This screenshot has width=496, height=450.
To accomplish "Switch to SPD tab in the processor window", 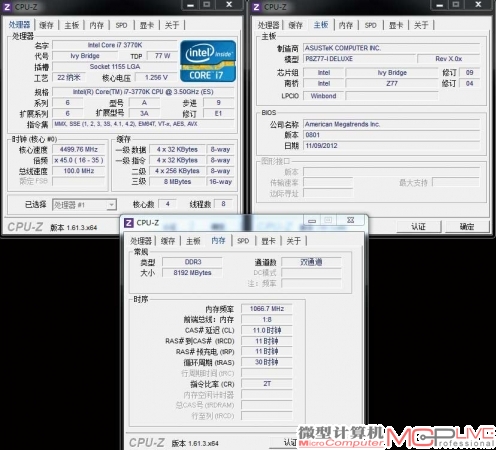I will [121, 25].
